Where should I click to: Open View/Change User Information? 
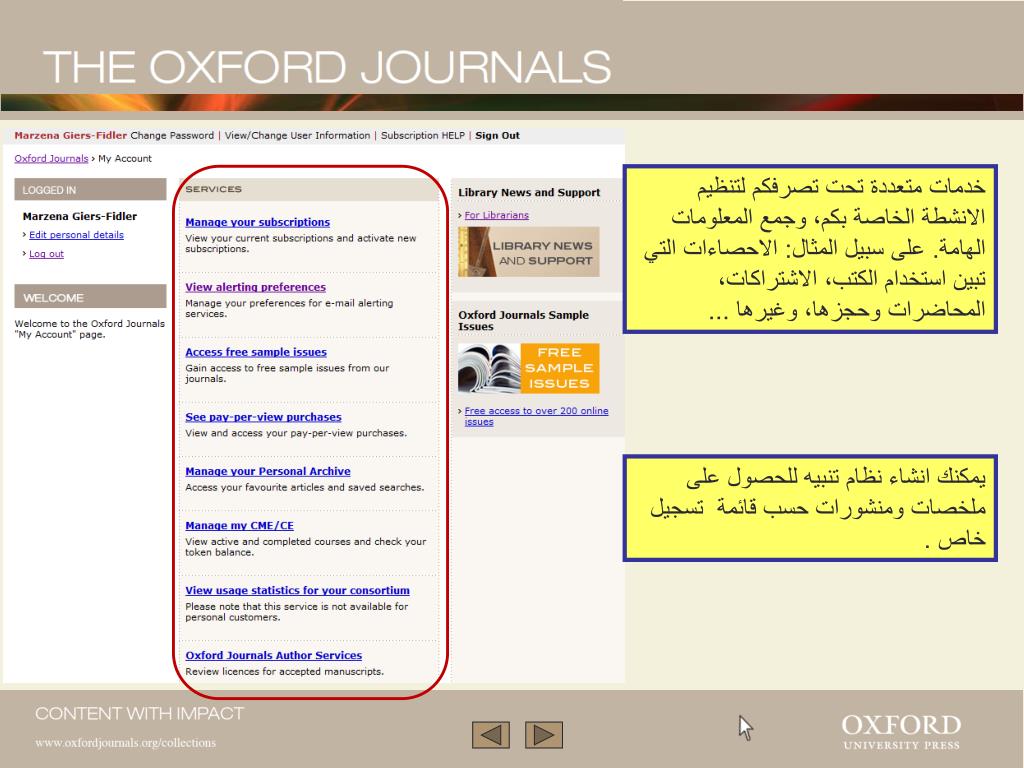(x=297, y=135)
